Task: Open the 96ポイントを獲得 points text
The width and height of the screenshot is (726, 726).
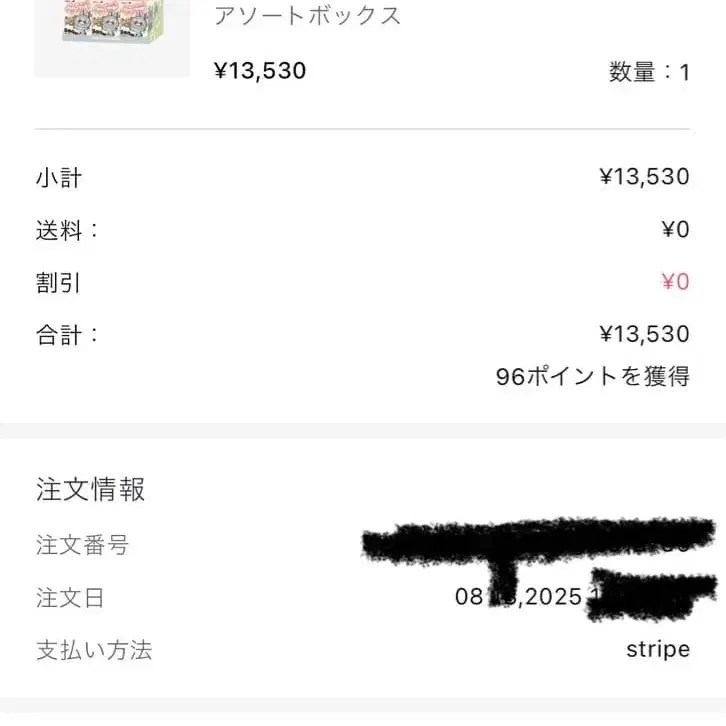Action: tap(592, 377)
